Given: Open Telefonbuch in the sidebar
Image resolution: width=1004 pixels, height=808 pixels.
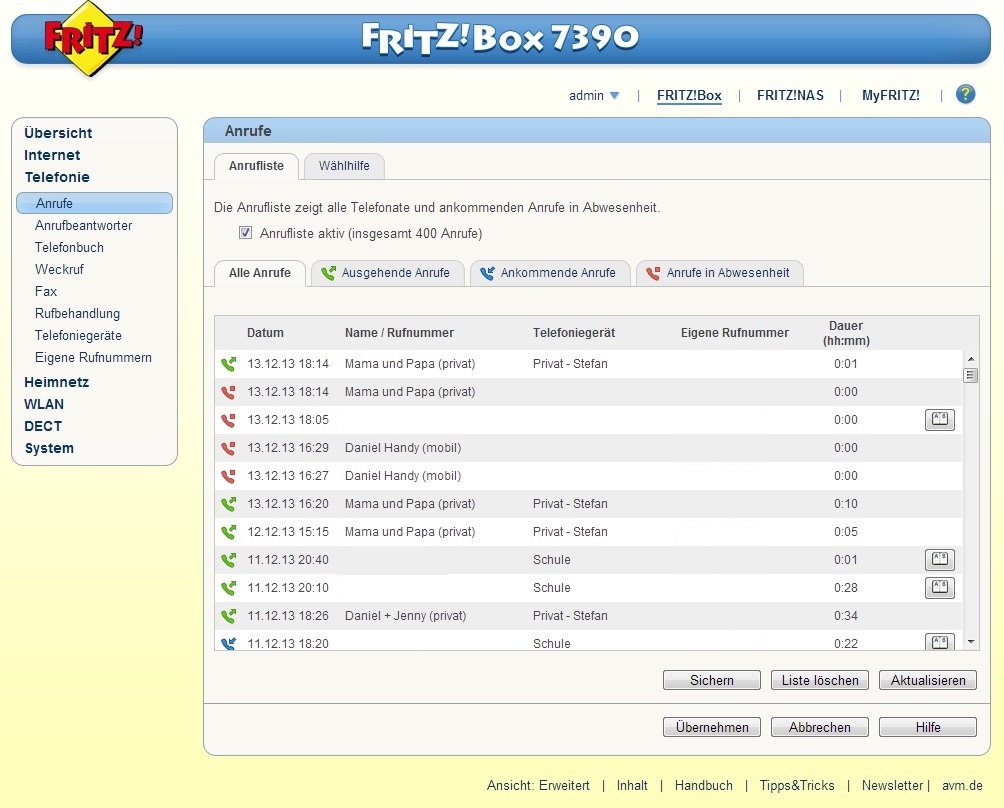Looking at the screenshot, I should click(69, 247).
